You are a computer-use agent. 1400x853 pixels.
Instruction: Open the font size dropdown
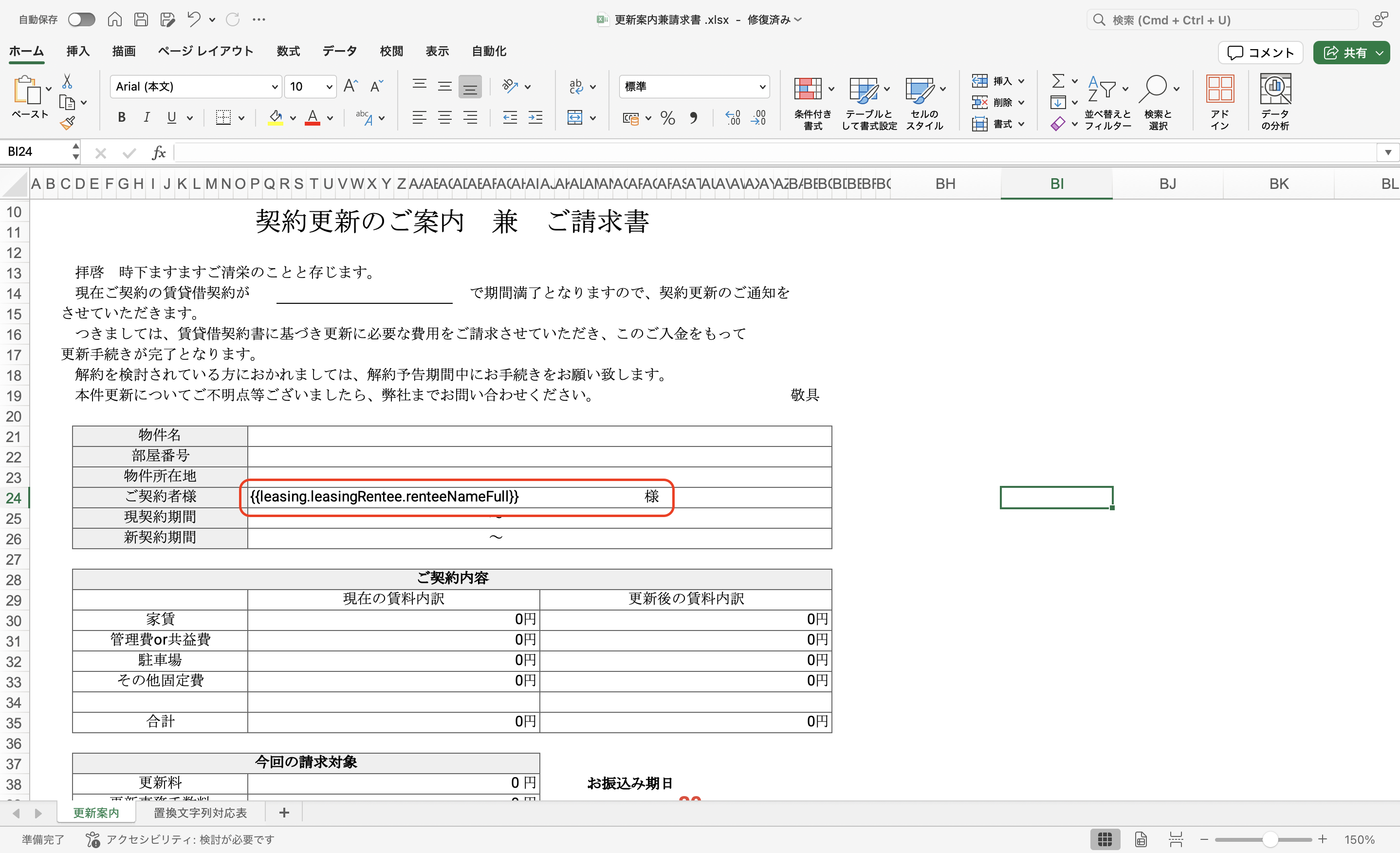point(329,87)
